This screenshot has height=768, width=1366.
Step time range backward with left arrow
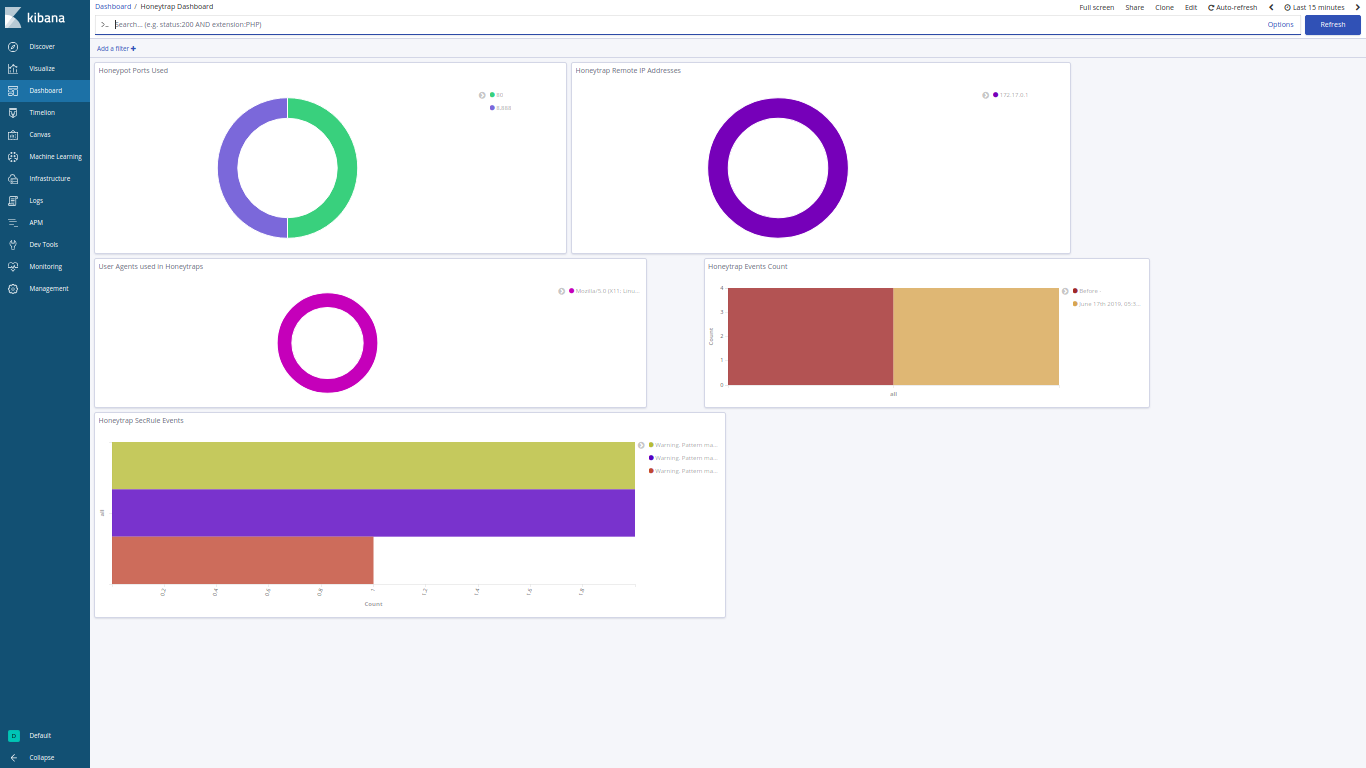[1271, 7]
